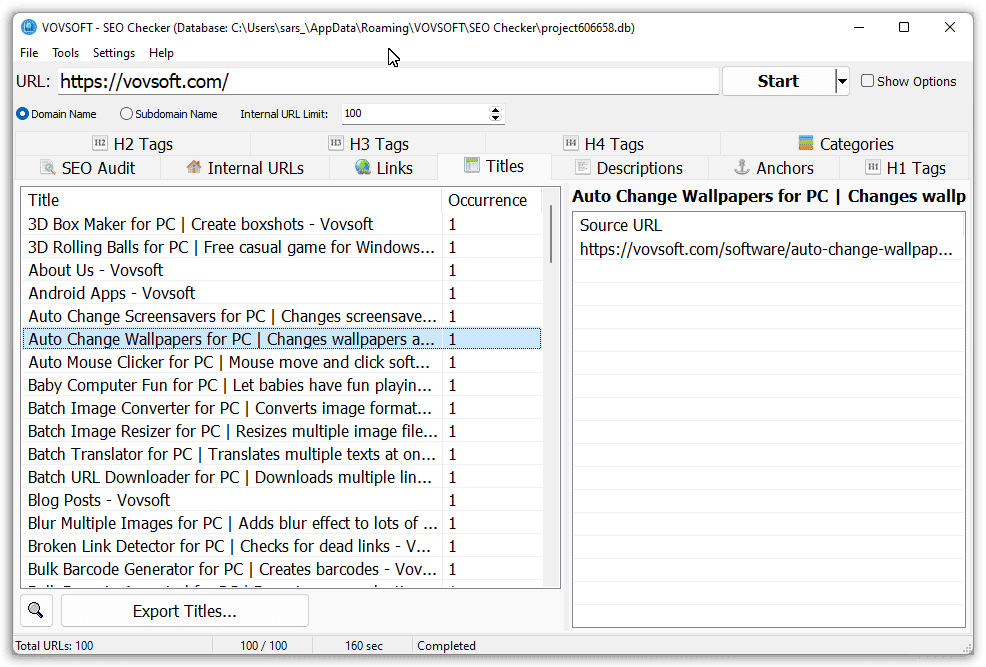Click the 'Total URLs: 100' status text
The height and width of the screenshot is (667, 986).
(54, 646)
